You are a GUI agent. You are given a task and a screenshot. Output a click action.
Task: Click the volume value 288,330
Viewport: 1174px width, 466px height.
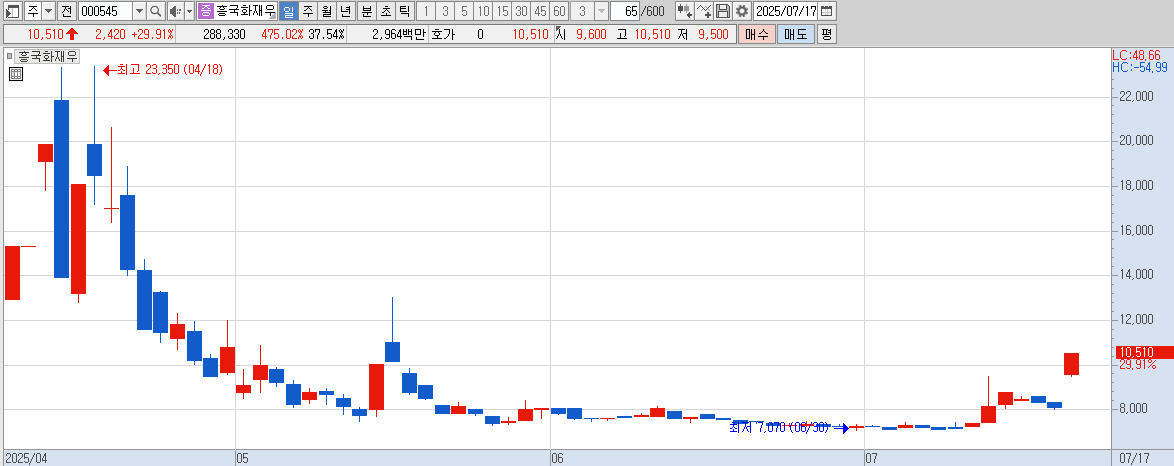(224, 34)
